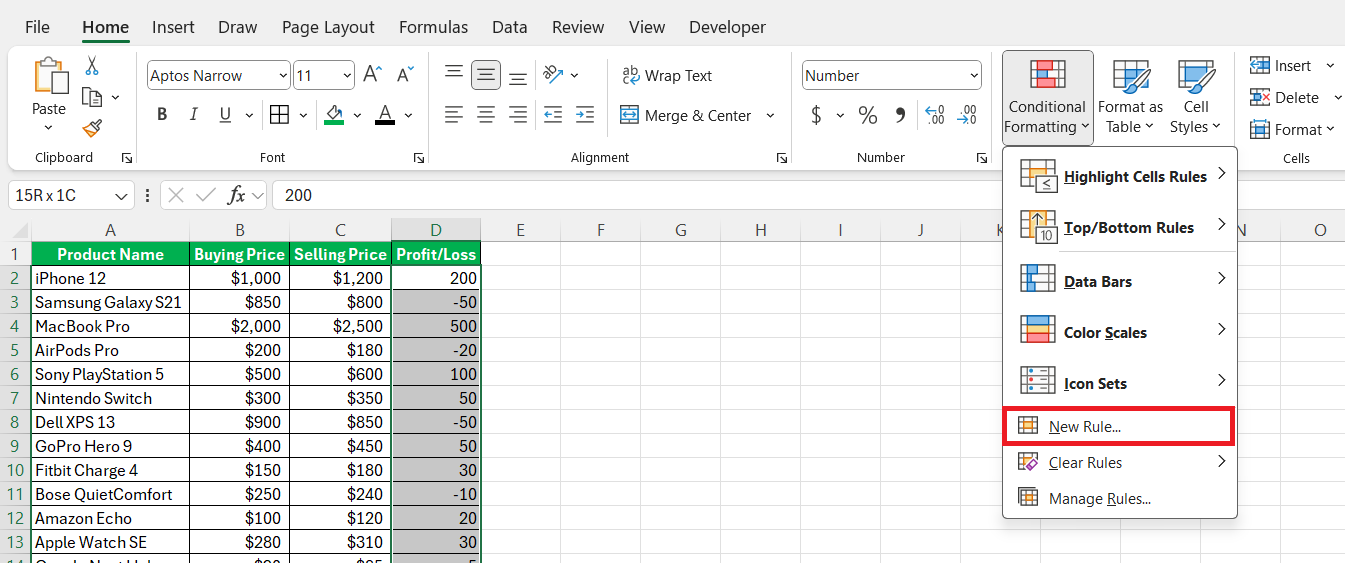1345x563 pixels.
Task: Click the Cut scissors icon
Action: (92, 66)
